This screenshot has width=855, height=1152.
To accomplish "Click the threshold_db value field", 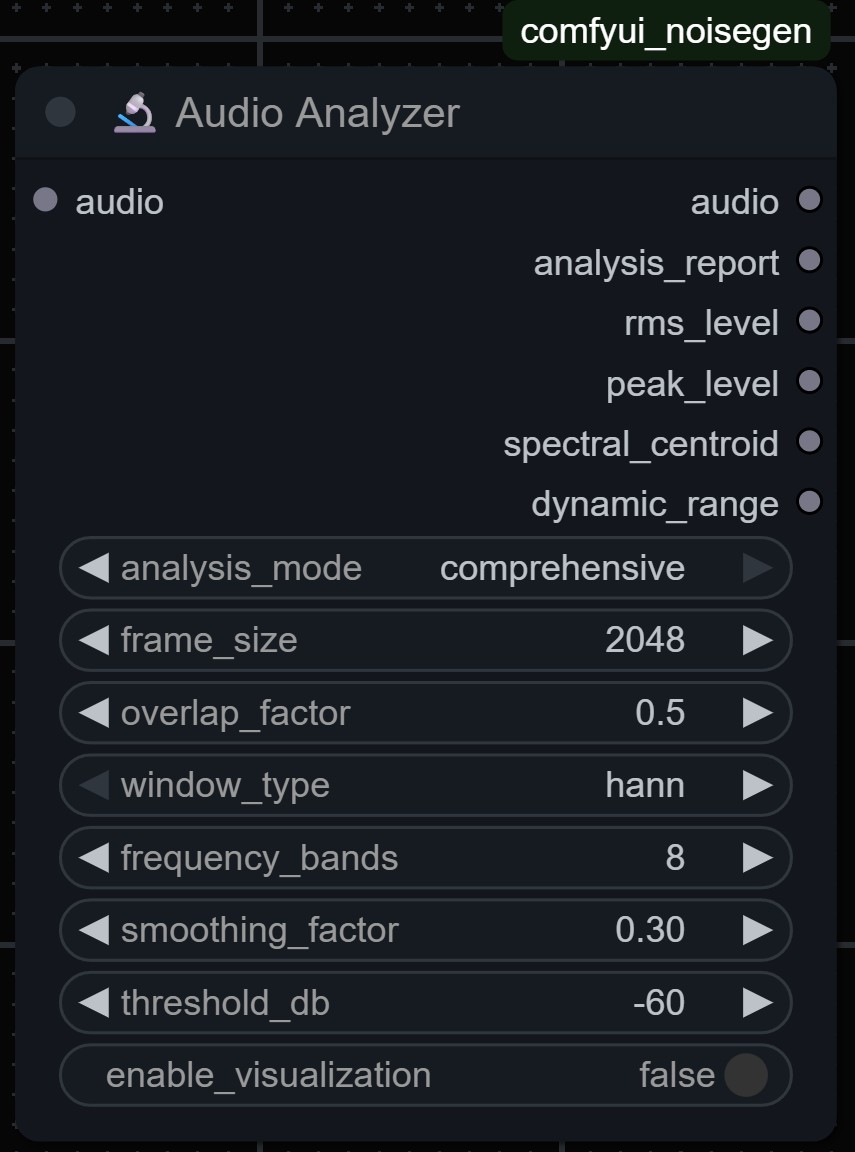I will (425, 1002).
